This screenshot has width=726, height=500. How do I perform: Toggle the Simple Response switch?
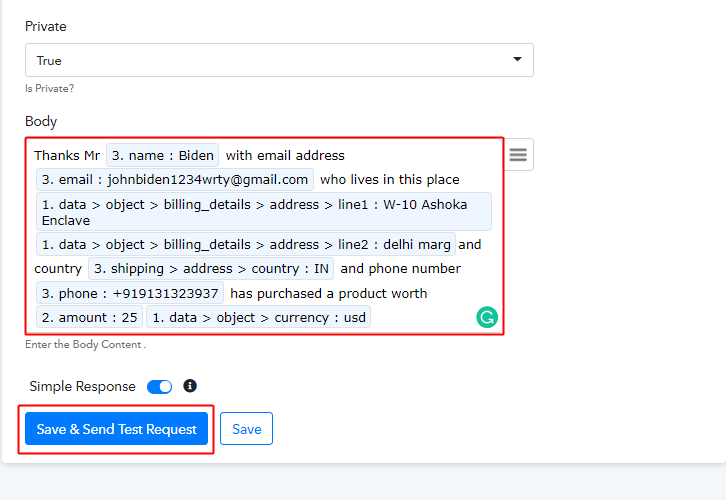(x=159, y=387)
